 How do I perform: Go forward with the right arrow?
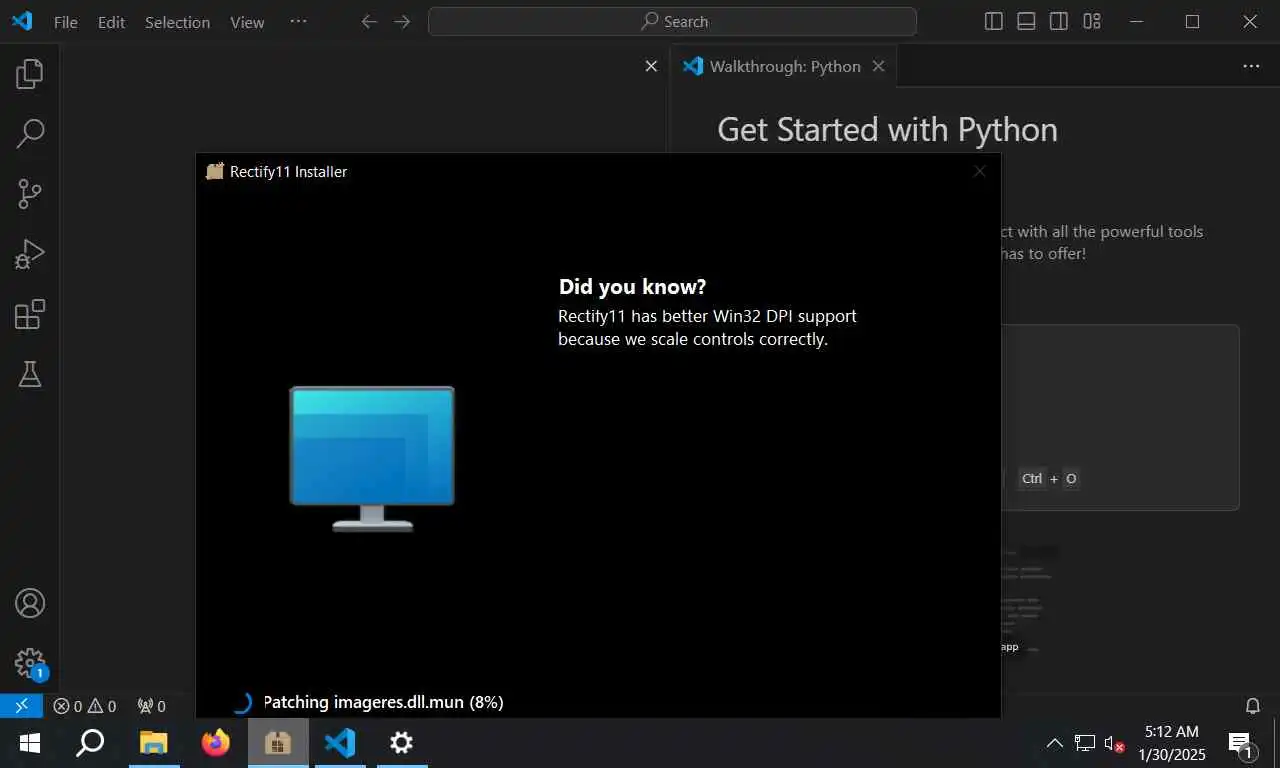(402, 21)
